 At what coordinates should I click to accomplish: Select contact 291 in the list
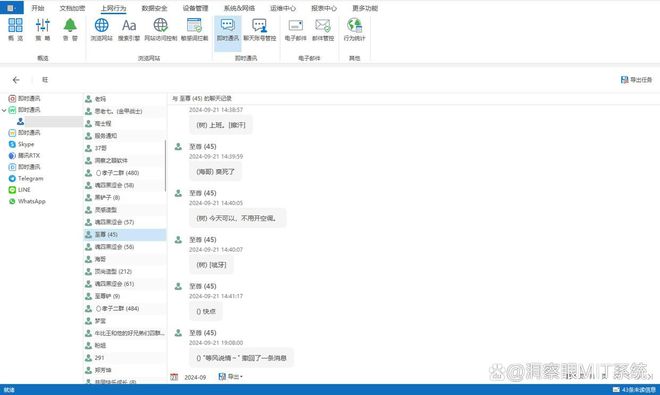125,358
